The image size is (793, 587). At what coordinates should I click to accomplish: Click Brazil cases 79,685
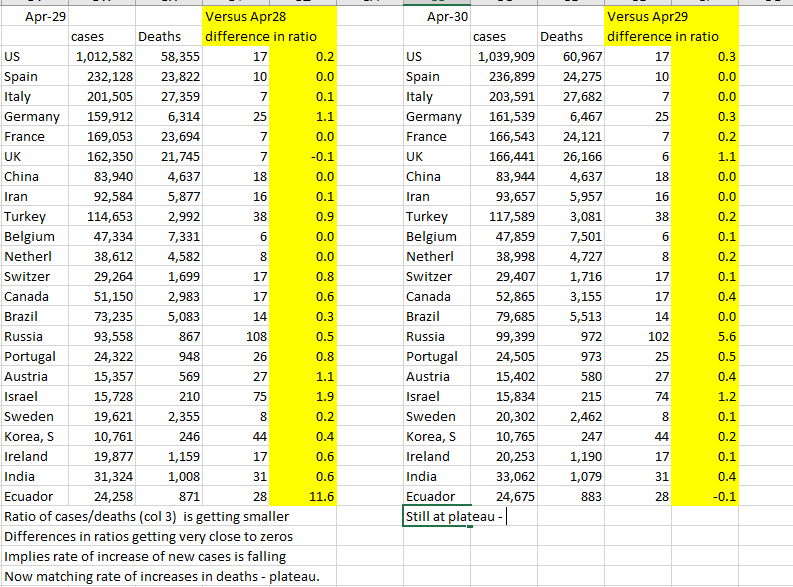pos(504,317)
